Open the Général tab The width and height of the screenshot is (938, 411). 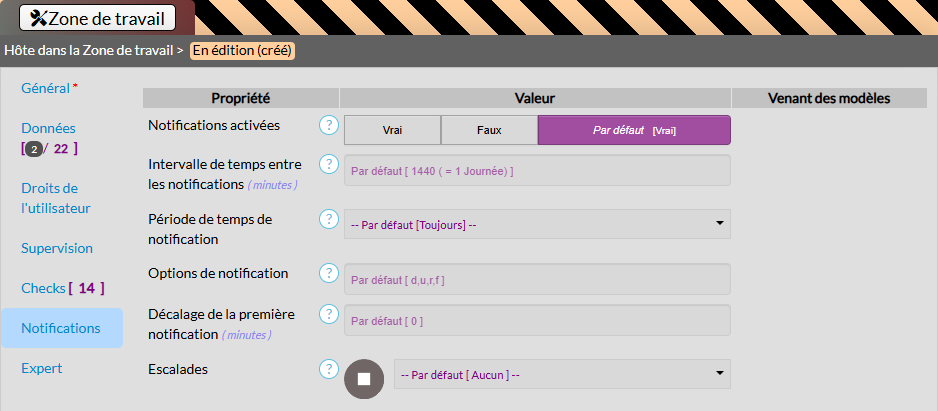click(46, 88)
